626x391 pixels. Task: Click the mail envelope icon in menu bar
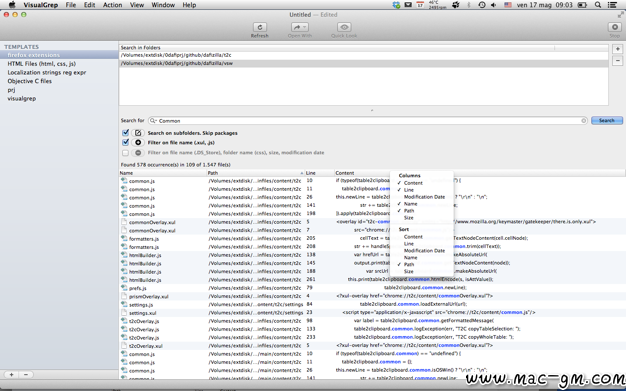[x=408, y=5]
